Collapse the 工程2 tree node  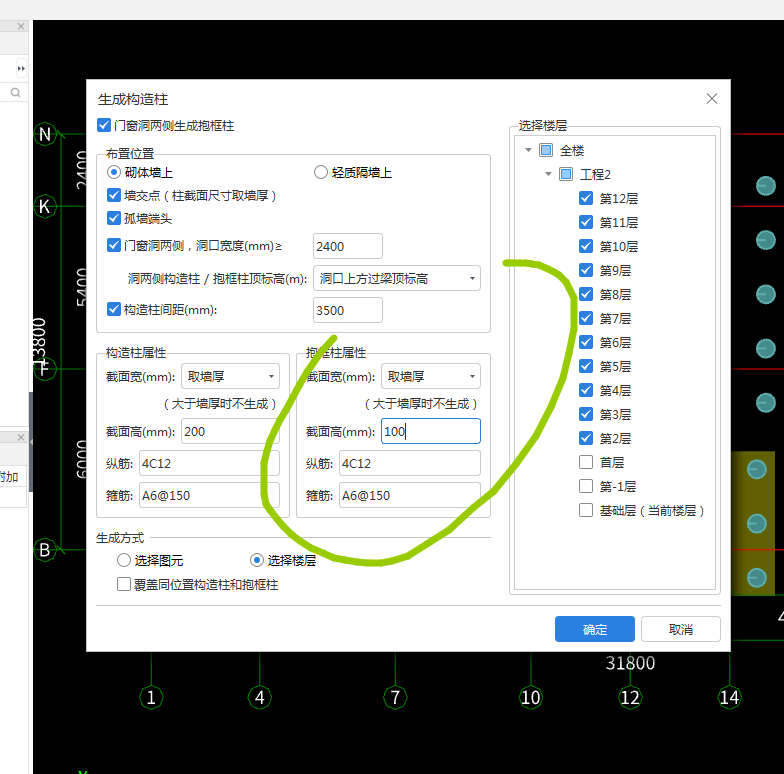548,174
